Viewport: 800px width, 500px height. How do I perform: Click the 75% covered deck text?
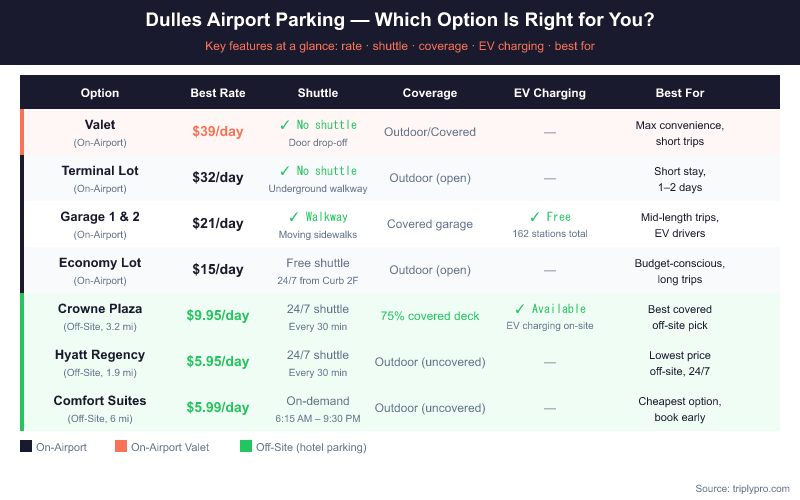pyautogui.click(x=430, y=316)
